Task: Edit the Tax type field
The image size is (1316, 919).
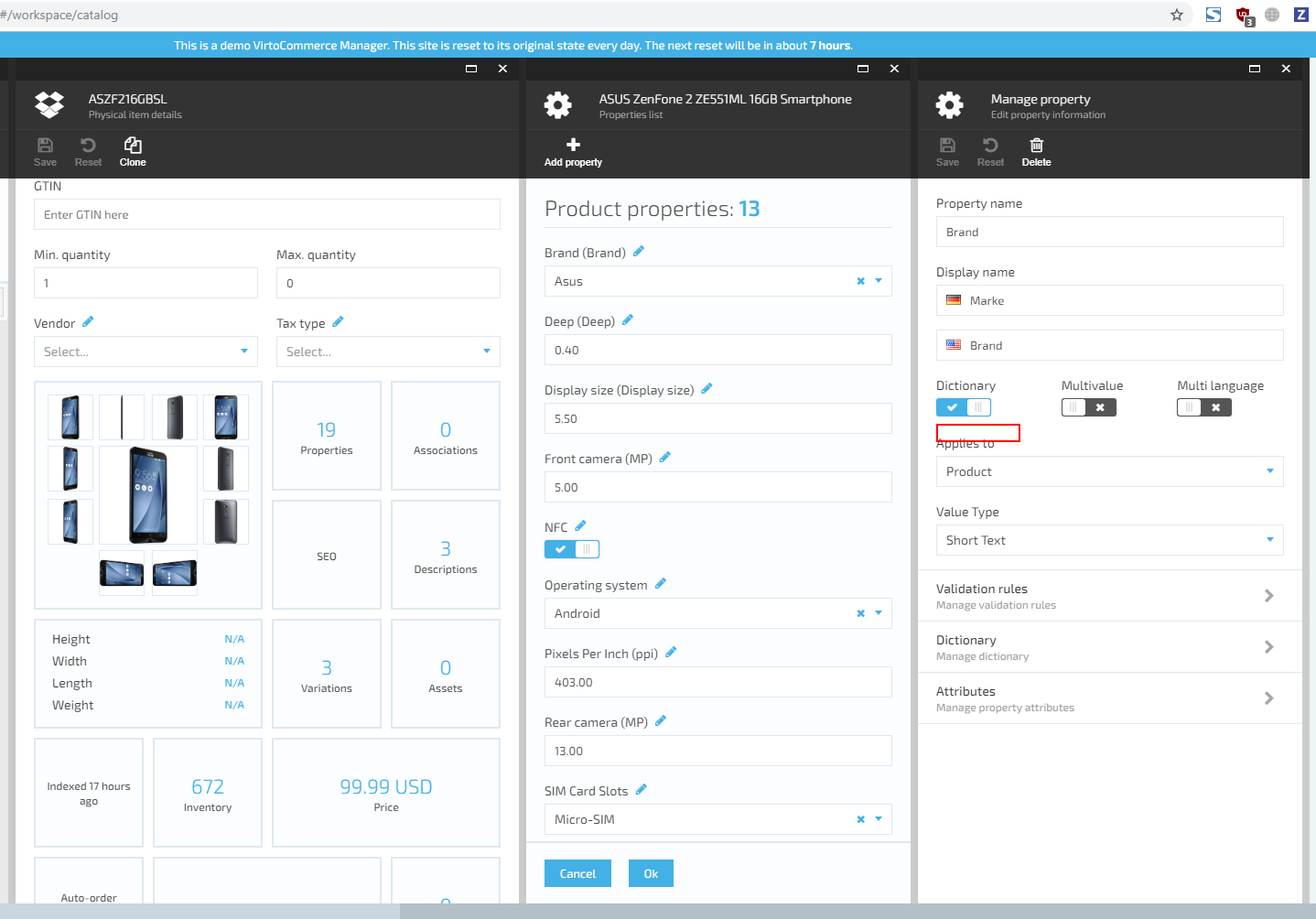Action: pos(337,322)
